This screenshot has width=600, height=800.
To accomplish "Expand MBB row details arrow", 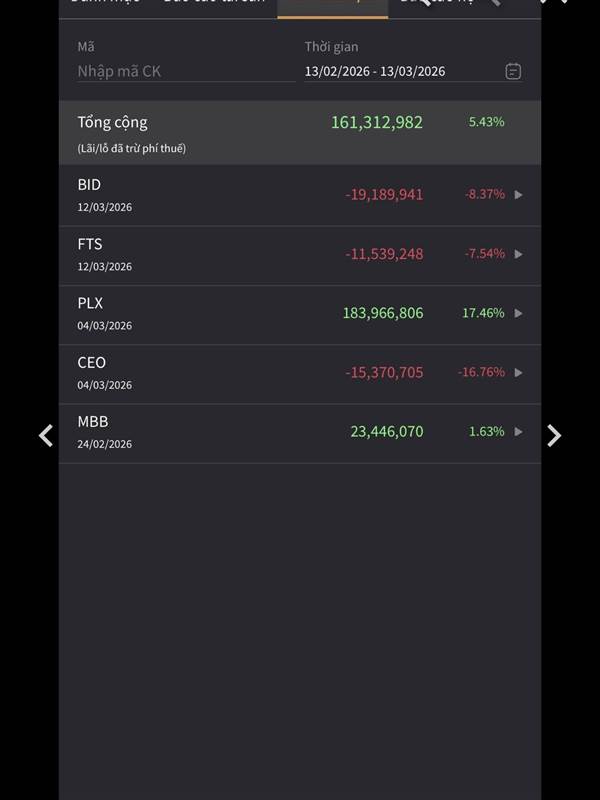I will point(518,432).
